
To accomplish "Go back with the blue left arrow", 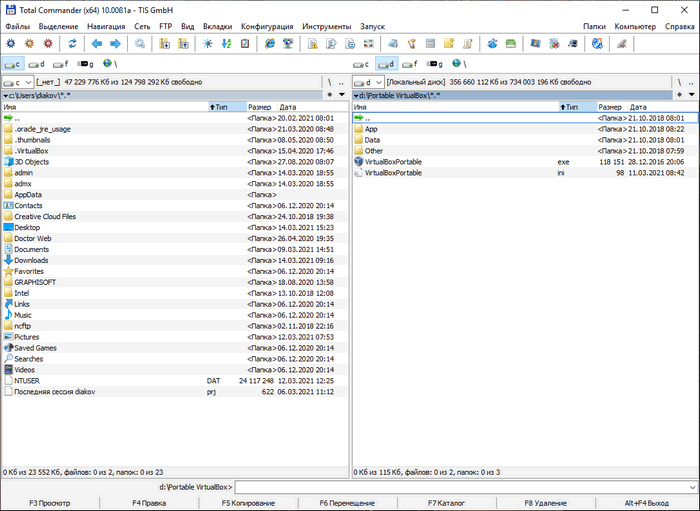I will pyautogui.click(x=97, y=44).
